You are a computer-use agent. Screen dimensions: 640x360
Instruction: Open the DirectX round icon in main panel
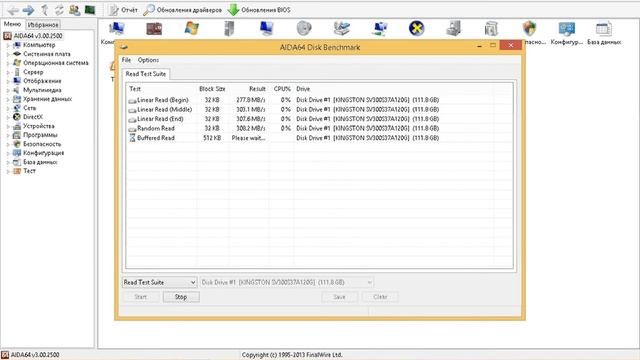click(x=417, y=29)
